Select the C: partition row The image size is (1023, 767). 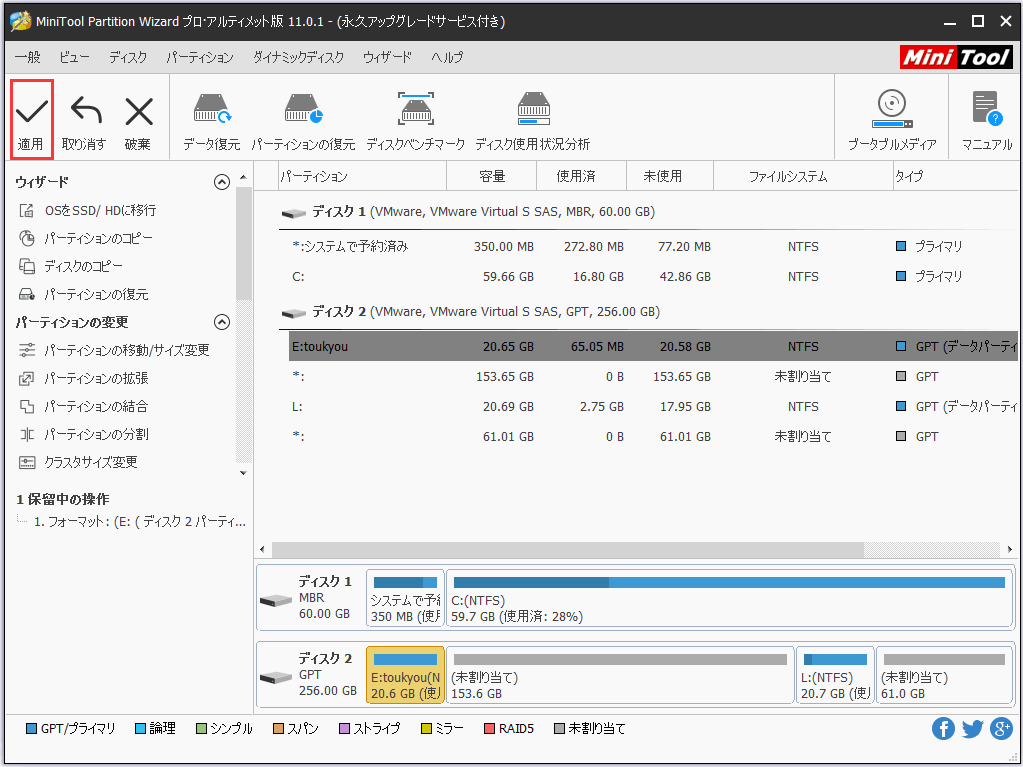(653, 277)
